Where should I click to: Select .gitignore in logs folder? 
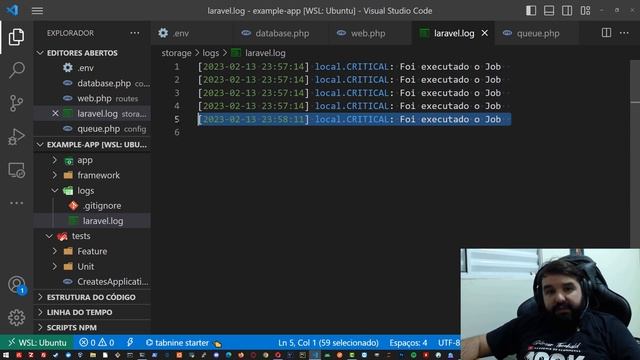92,206
